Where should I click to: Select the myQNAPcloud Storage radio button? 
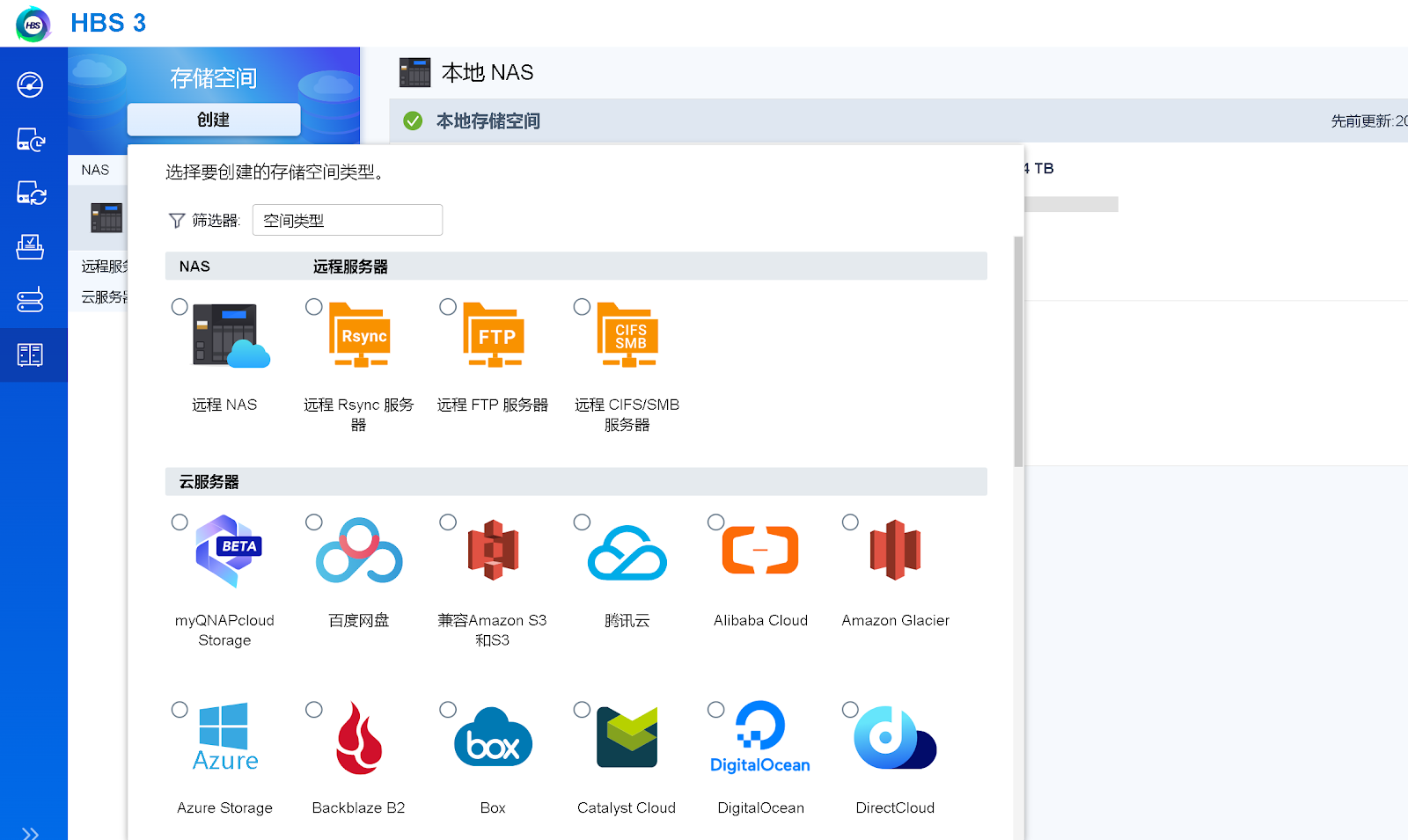(x=180, y=522)
